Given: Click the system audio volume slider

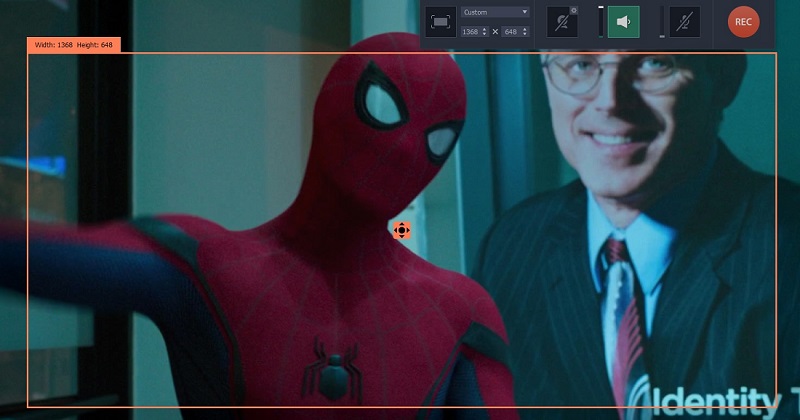Looking at the screenshot, I should point(601,22).
